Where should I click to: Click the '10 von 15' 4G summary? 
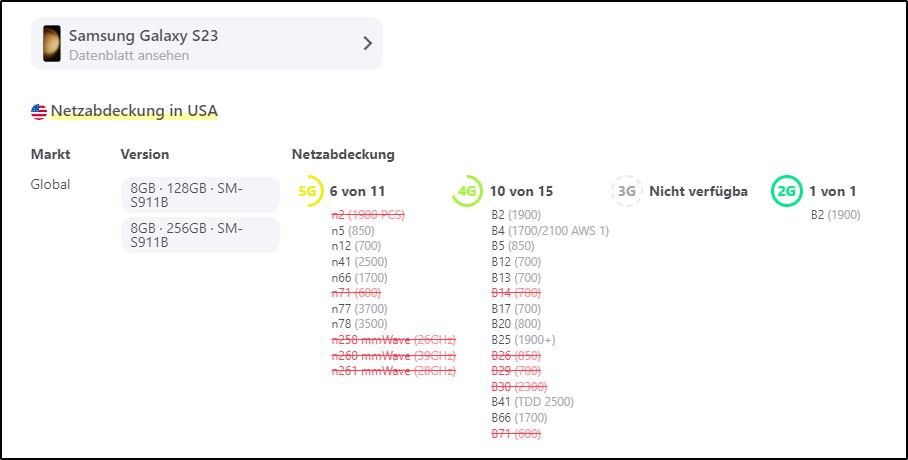(x=521, y=191)
